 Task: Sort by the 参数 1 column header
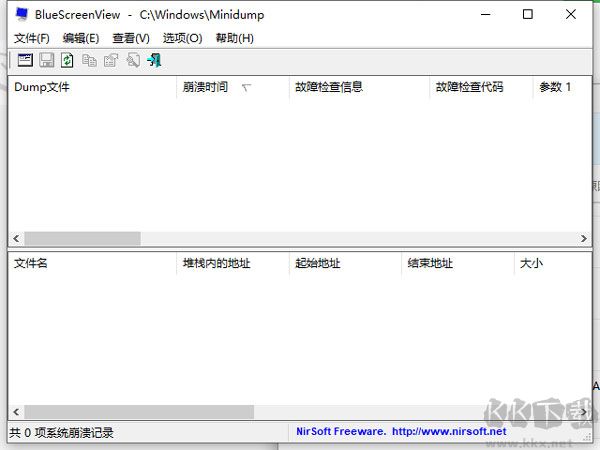(562, 87)
